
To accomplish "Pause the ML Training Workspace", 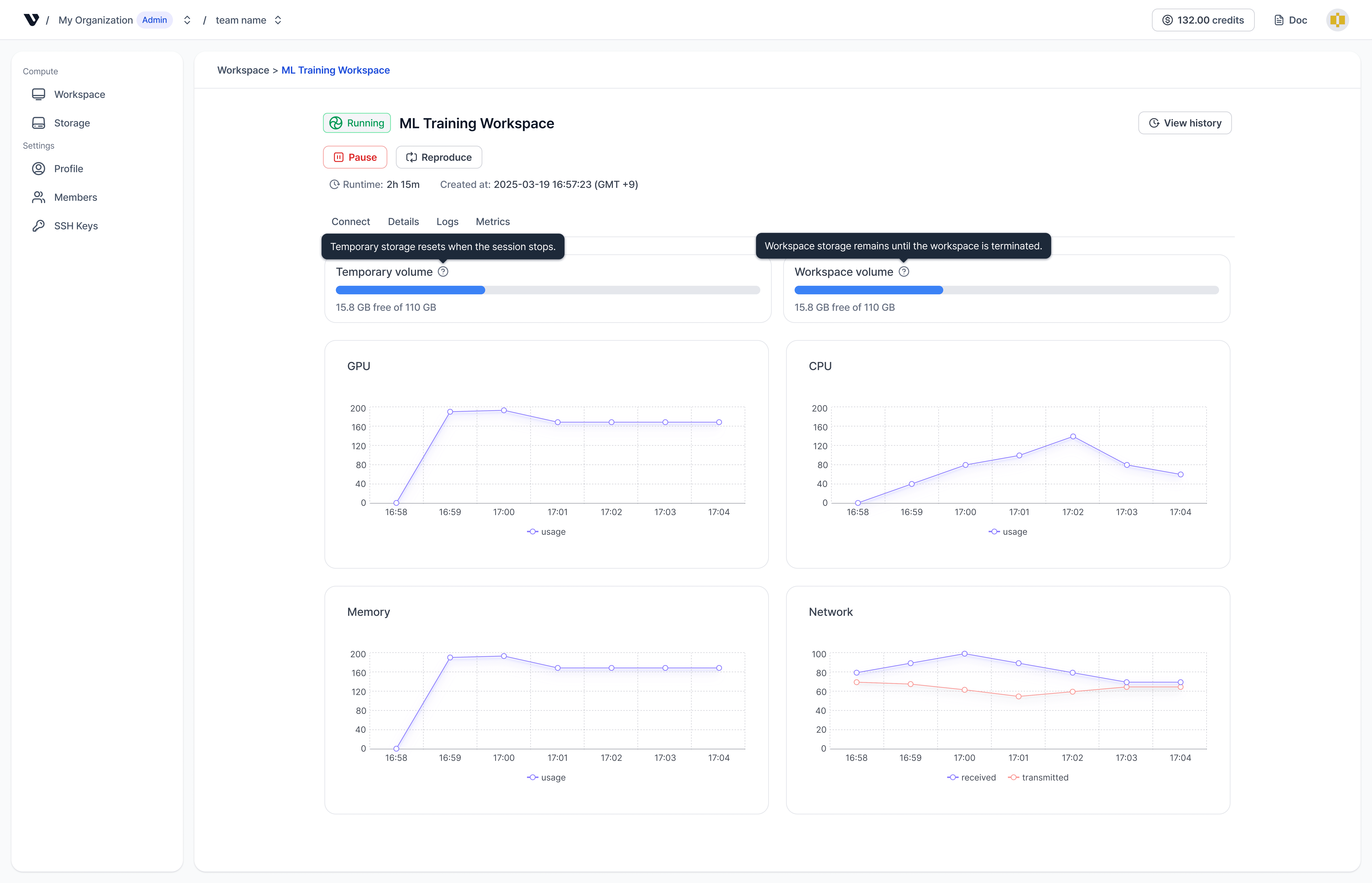I will pyautogui.click(x=355, y=157).
